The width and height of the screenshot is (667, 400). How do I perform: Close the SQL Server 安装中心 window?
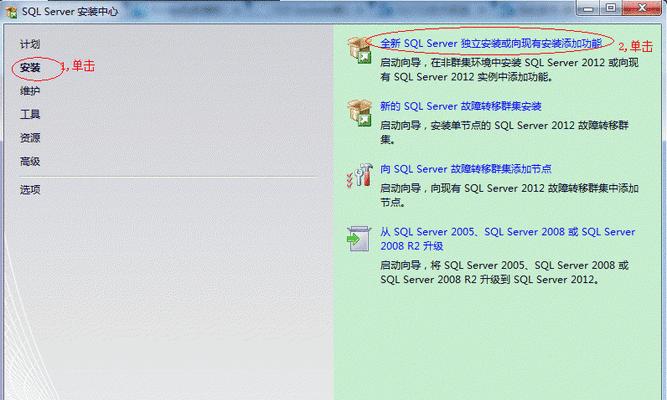(642, 9)
